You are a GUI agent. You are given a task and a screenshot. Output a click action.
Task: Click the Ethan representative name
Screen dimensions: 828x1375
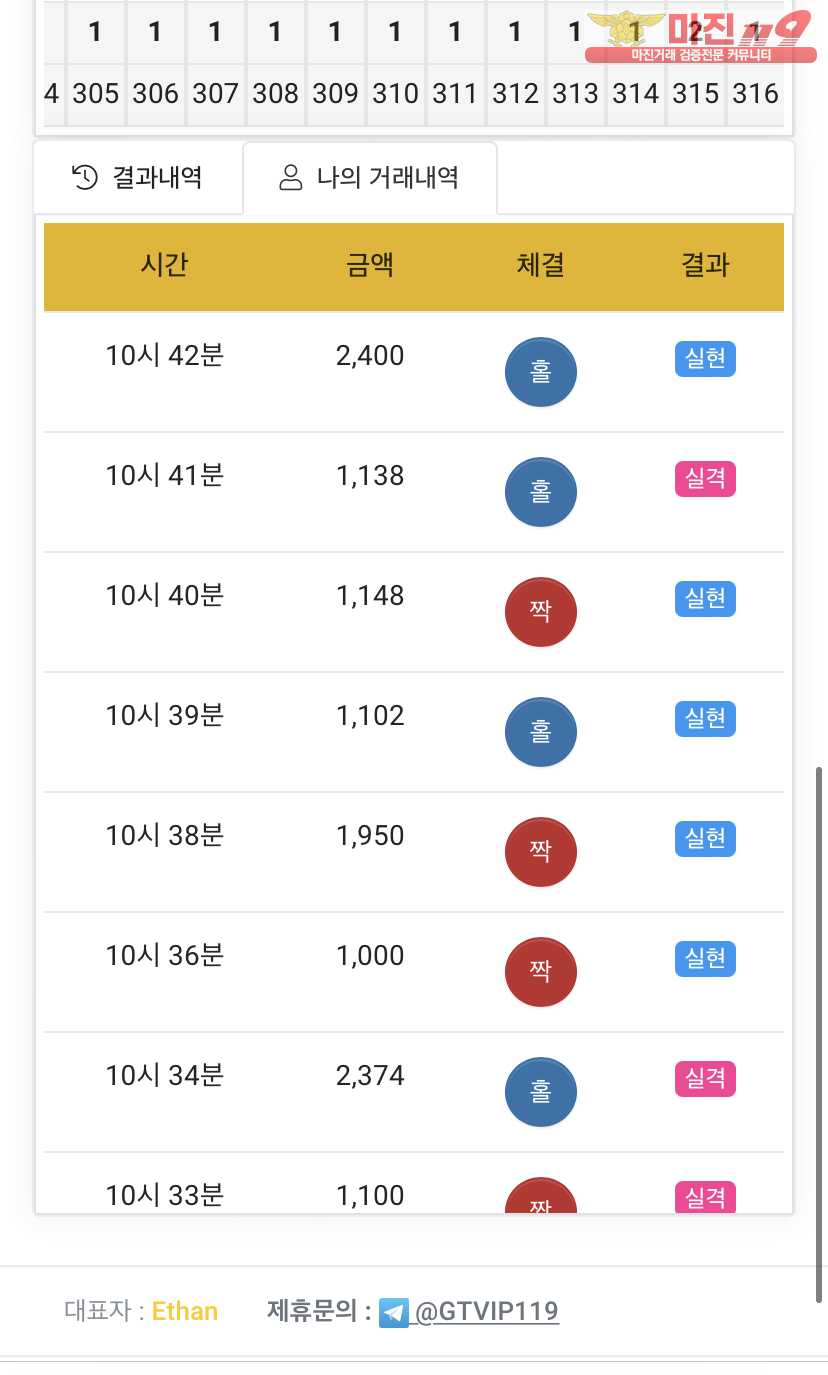point(185,1311)
